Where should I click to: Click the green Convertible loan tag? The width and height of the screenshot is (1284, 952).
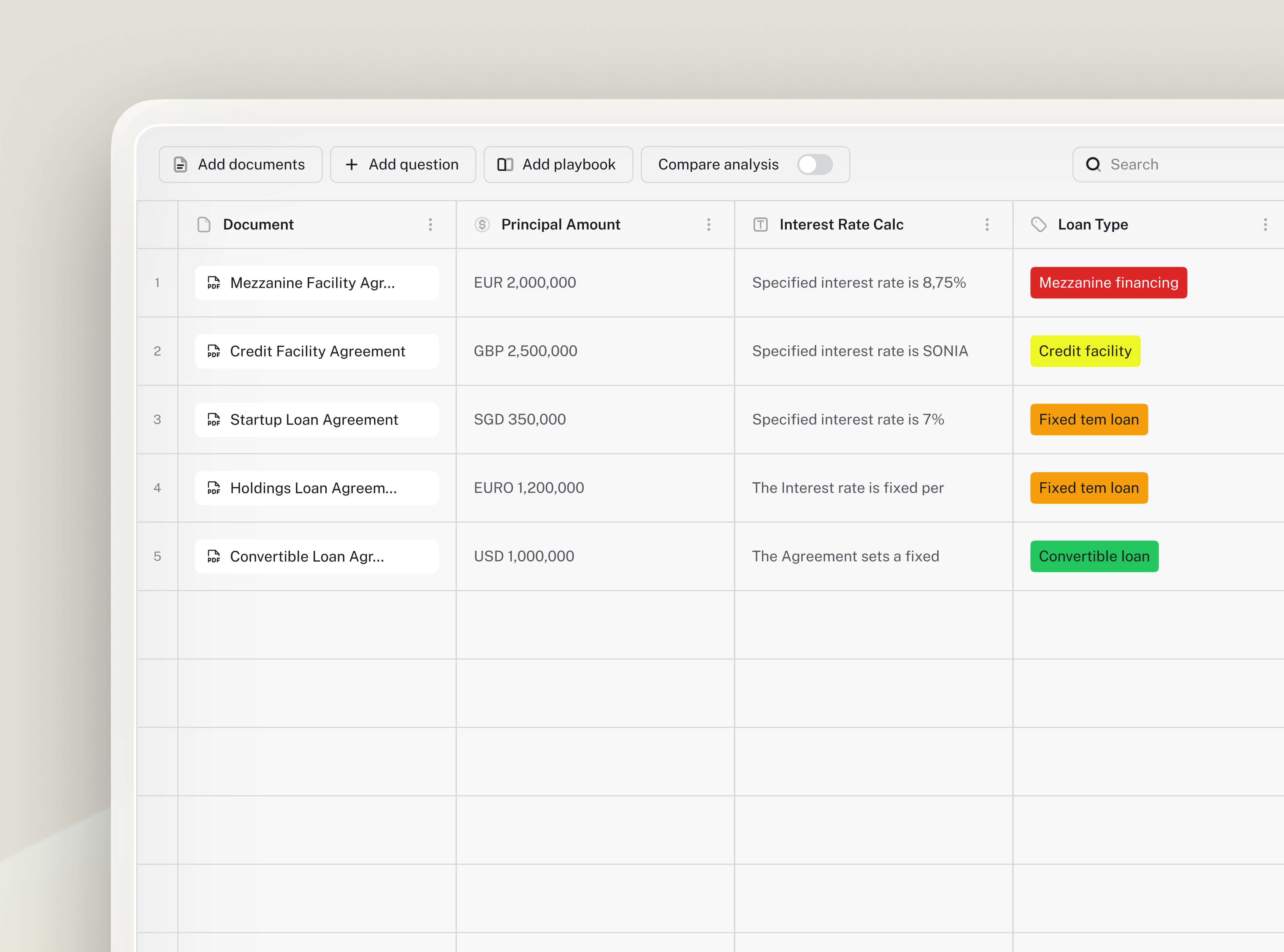(1094, 556)
